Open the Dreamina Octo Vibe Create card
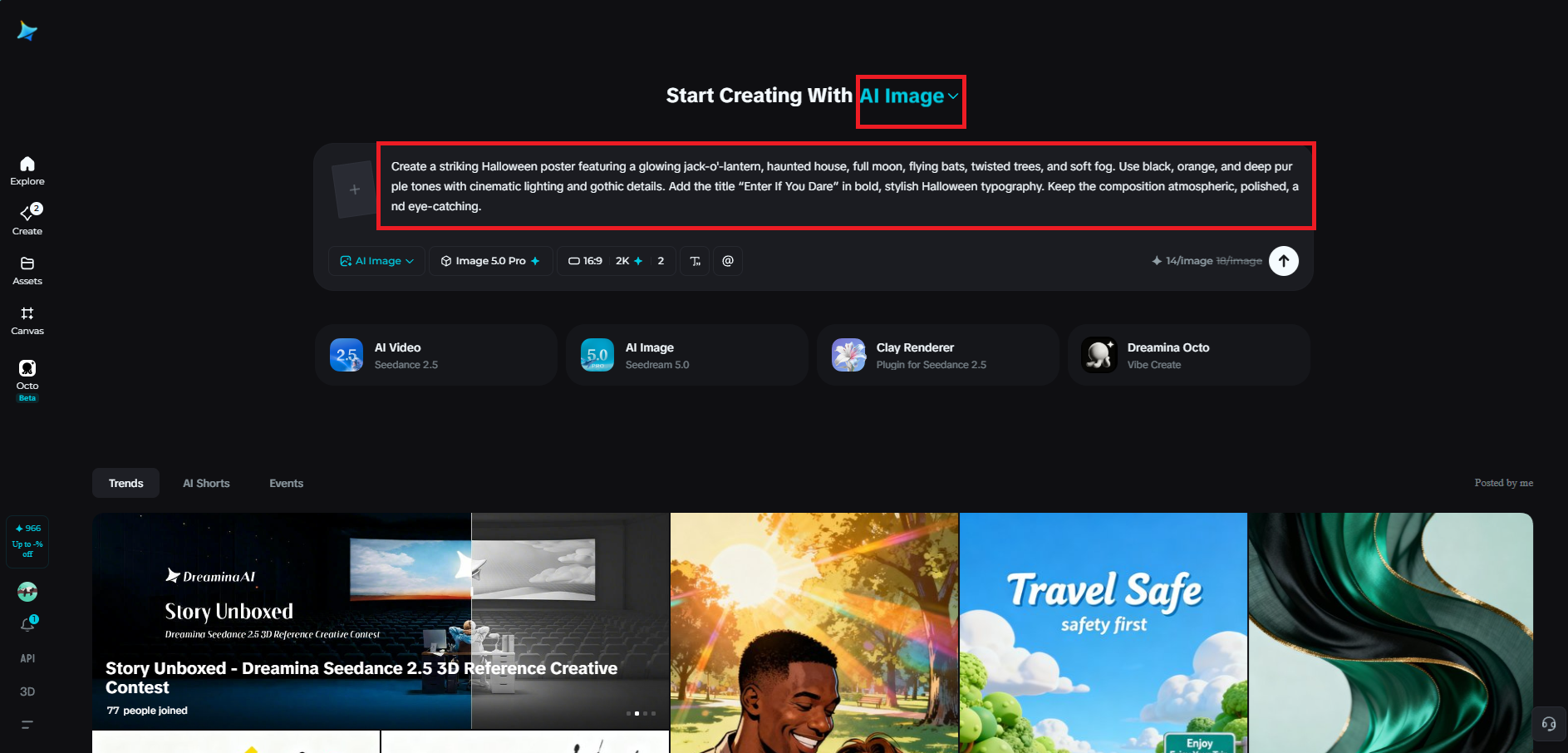 point(1188,355)
